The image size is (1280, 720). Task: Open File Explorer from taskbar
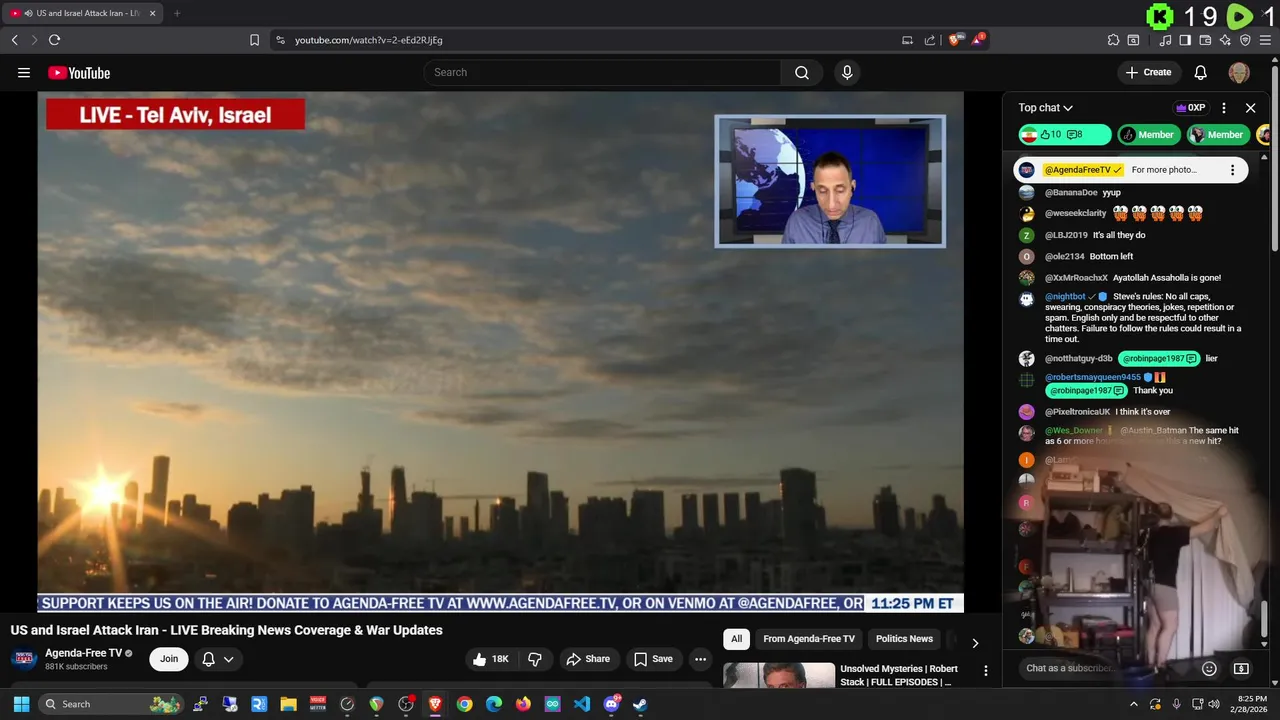[x=288, y=704]
